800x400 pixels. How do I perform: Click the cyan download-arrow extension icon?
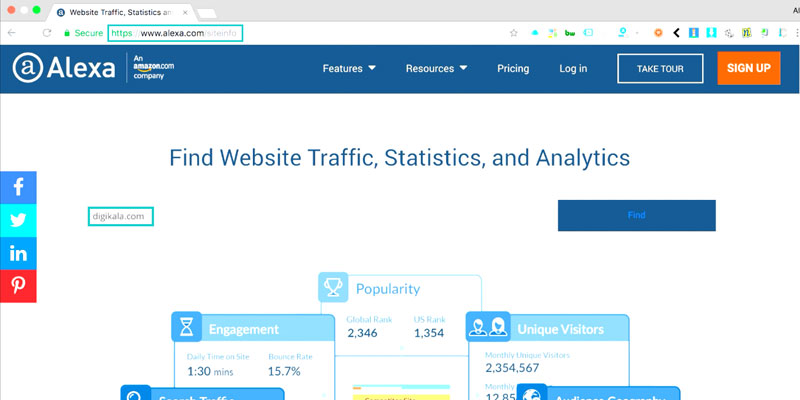tap(711, 33)
